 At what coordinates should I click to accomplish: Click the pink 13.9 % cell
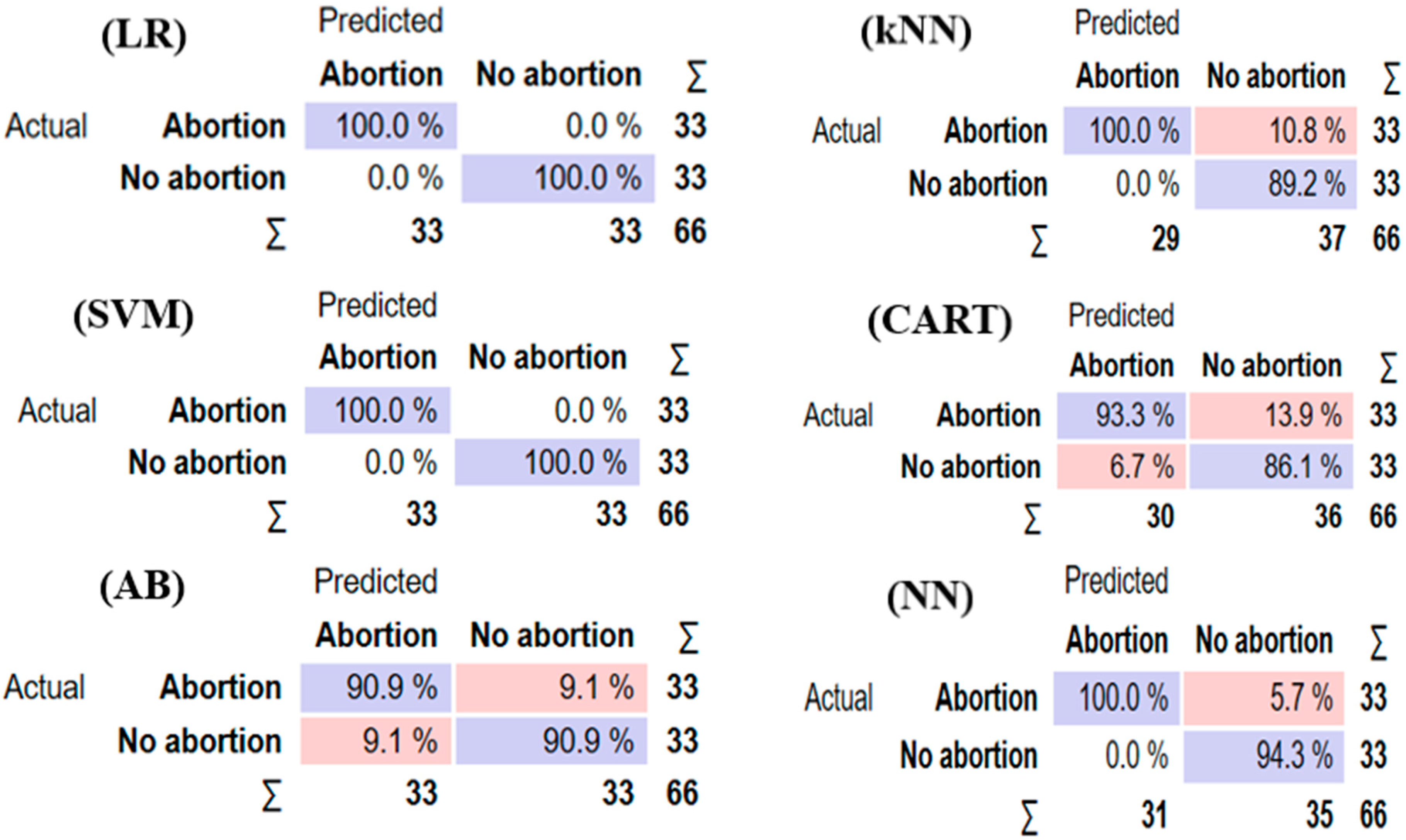point(1271,416)
